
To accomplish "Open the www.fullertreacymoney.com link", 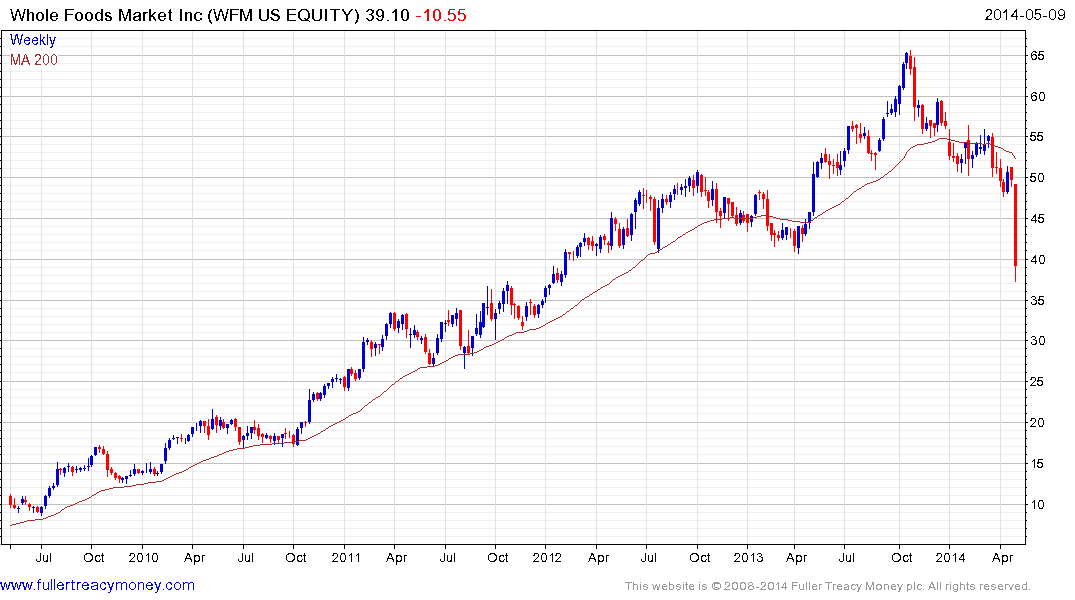I will [x=97, y=586].
